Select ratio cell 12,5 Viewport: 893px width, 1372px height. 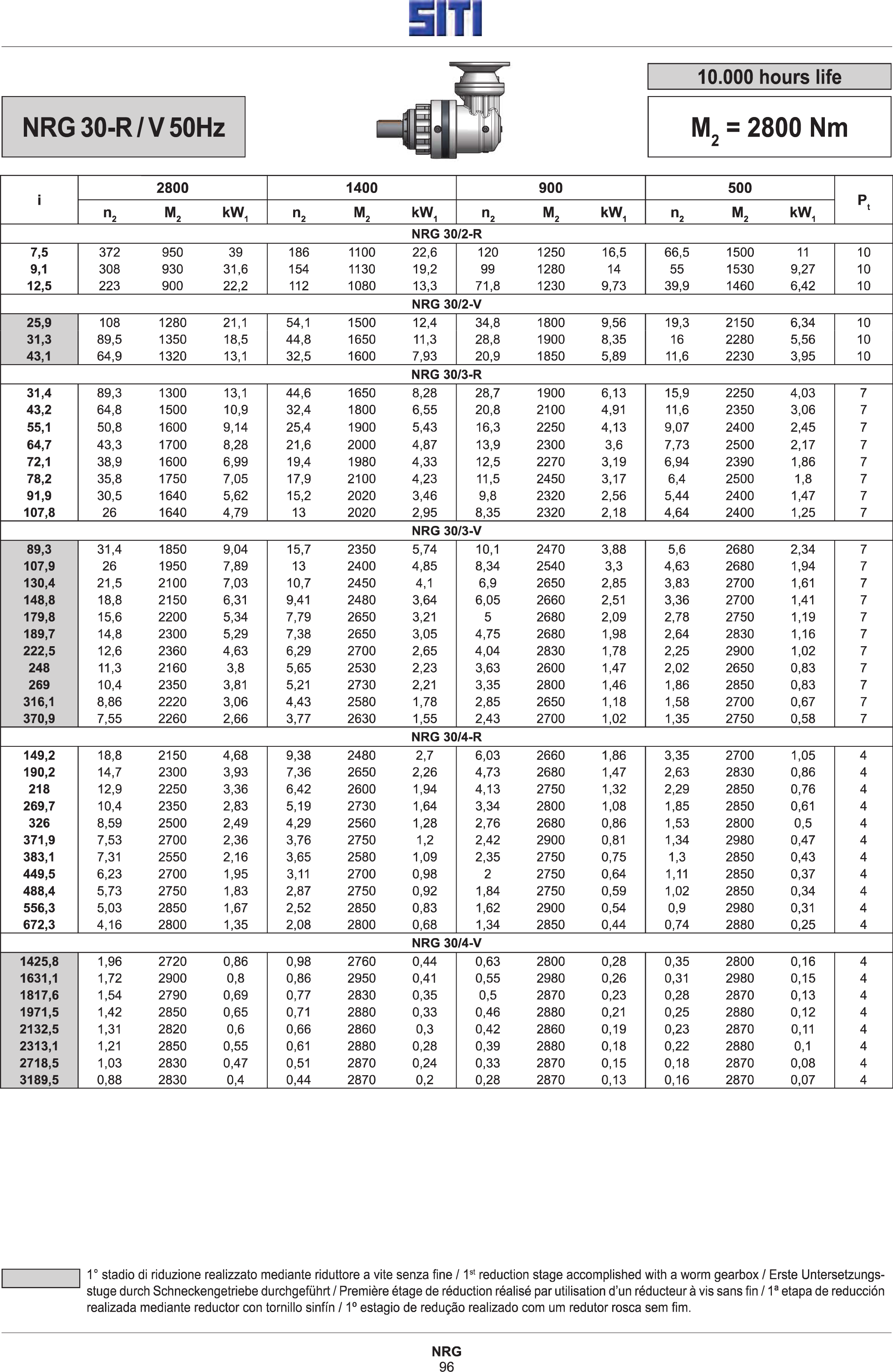pos(39,286)
